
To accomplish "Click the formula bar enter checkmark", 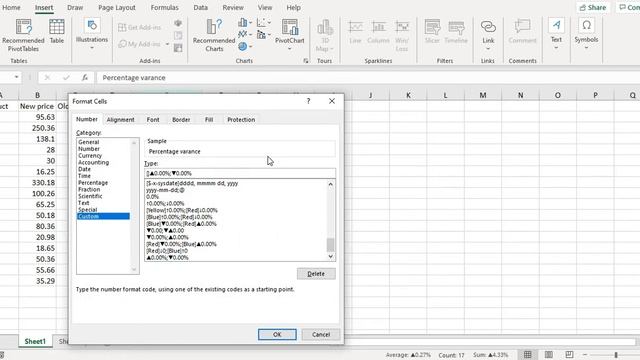I will tap(66, 78).
